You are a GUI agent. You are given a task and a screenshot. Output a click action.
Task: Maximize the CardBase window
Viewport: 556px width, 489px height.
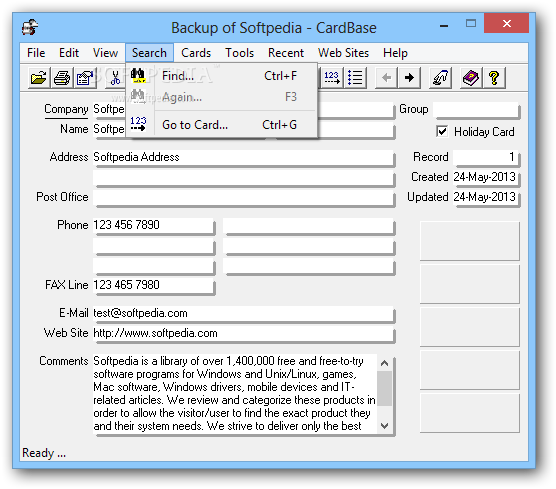(471, 24)
